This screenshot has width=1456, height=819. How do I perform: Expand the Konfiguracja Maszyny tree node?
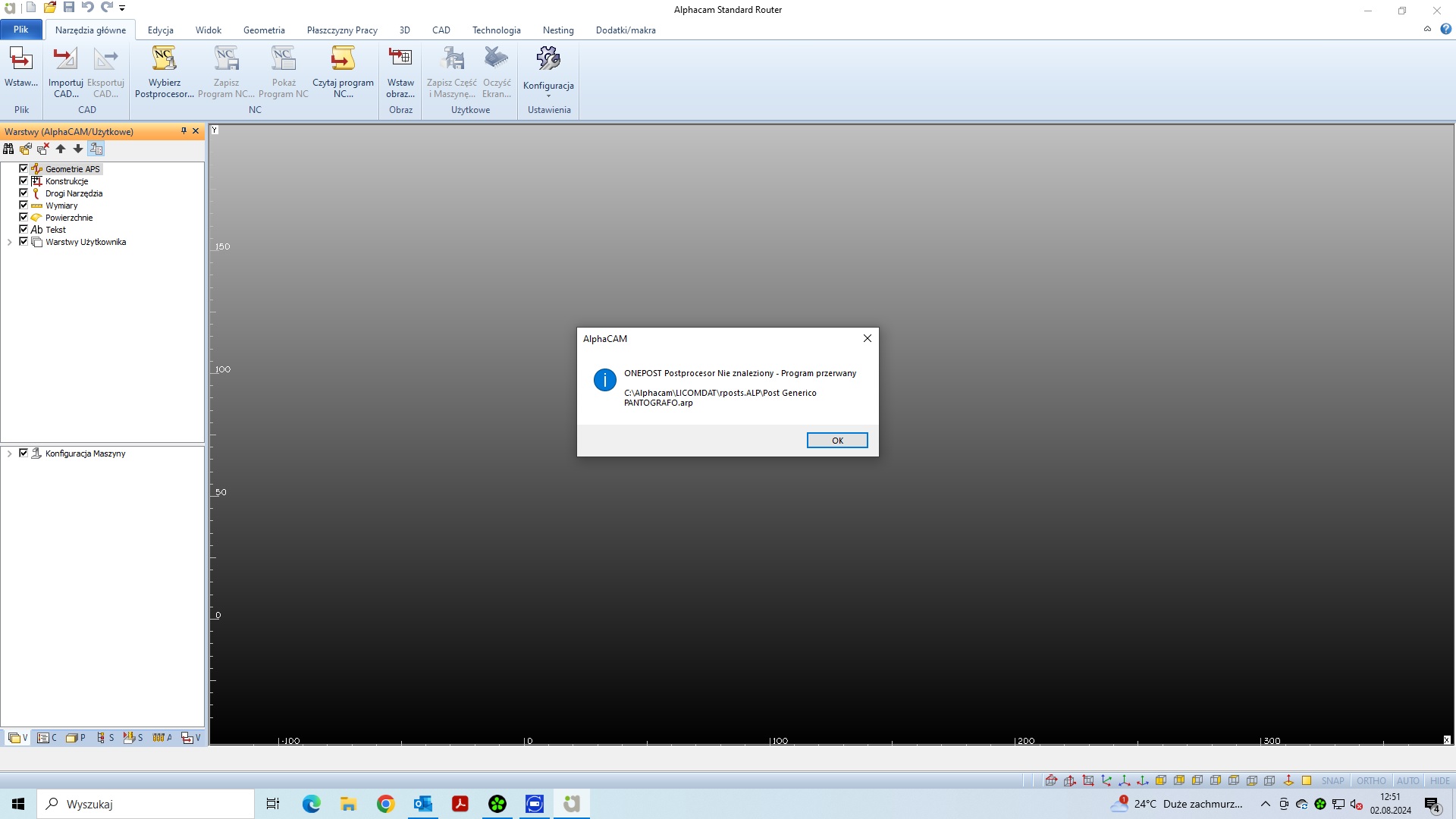(9, 453)
